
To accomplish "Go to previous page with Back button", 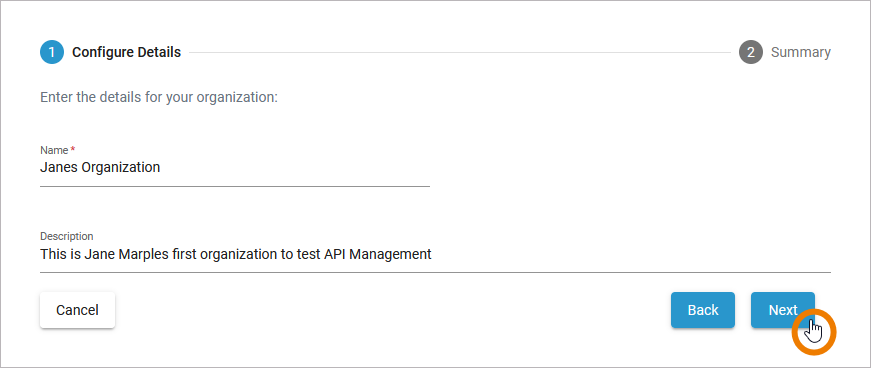I will tap(703, 310).
